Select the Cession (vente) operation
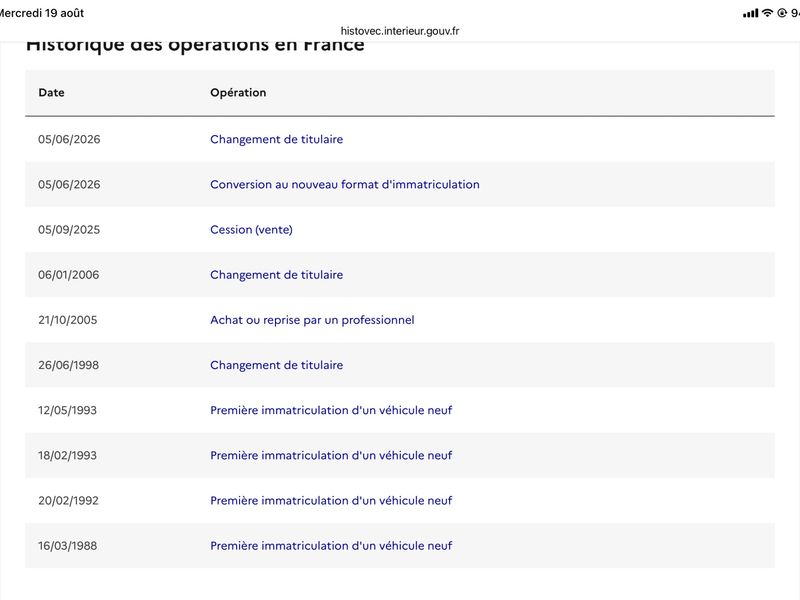The image size is (800, 600). [x=252, y=230]
